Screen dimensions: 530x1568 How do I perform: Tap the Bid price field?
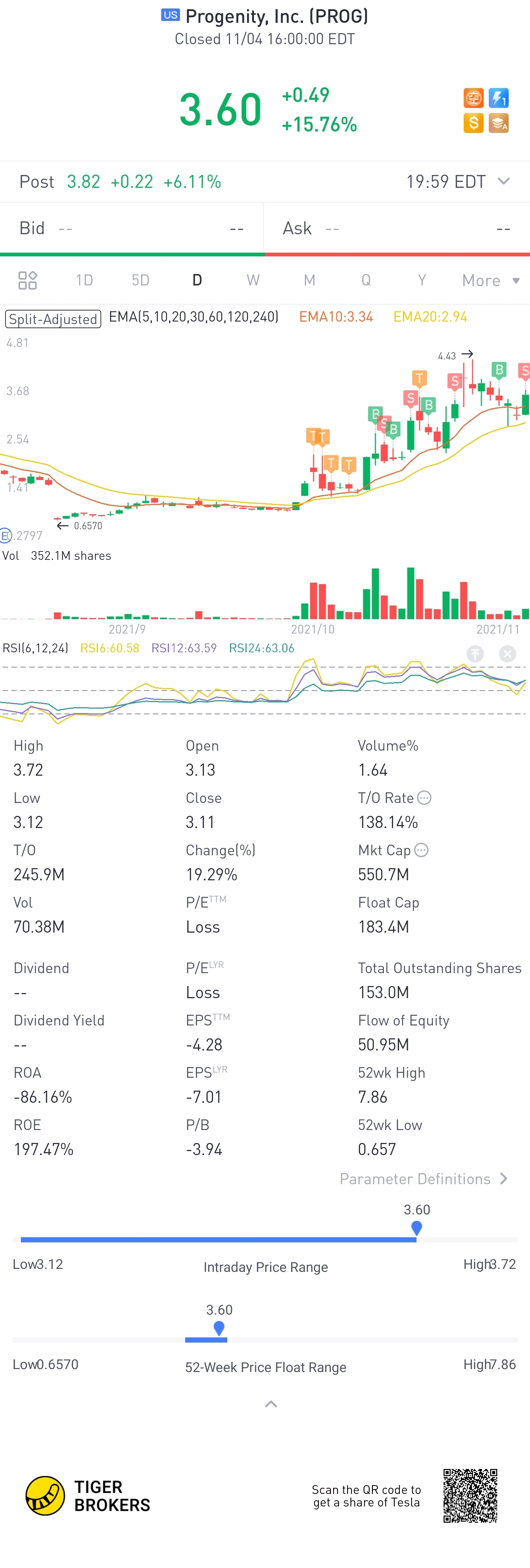131,228
